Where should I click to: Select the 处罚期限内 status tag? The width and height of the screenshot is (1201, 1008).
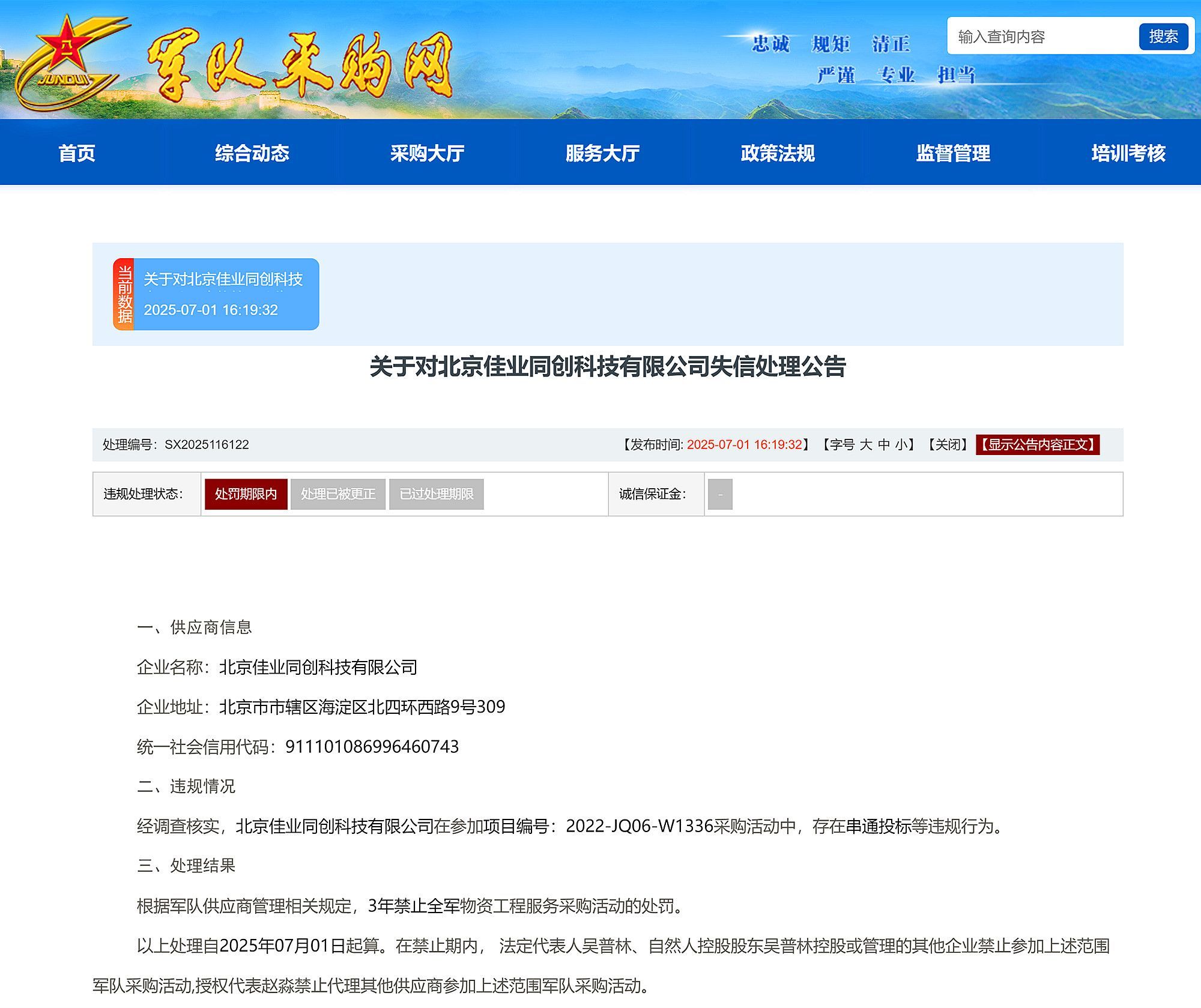tap(246, 494)
